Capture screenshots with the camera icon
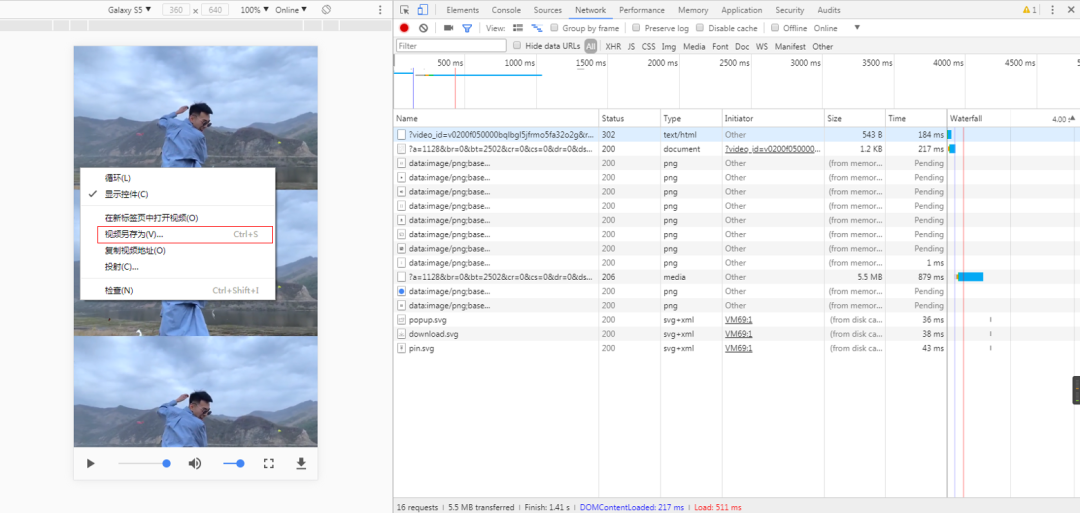1080x513 pixels. tap(448, 28)
